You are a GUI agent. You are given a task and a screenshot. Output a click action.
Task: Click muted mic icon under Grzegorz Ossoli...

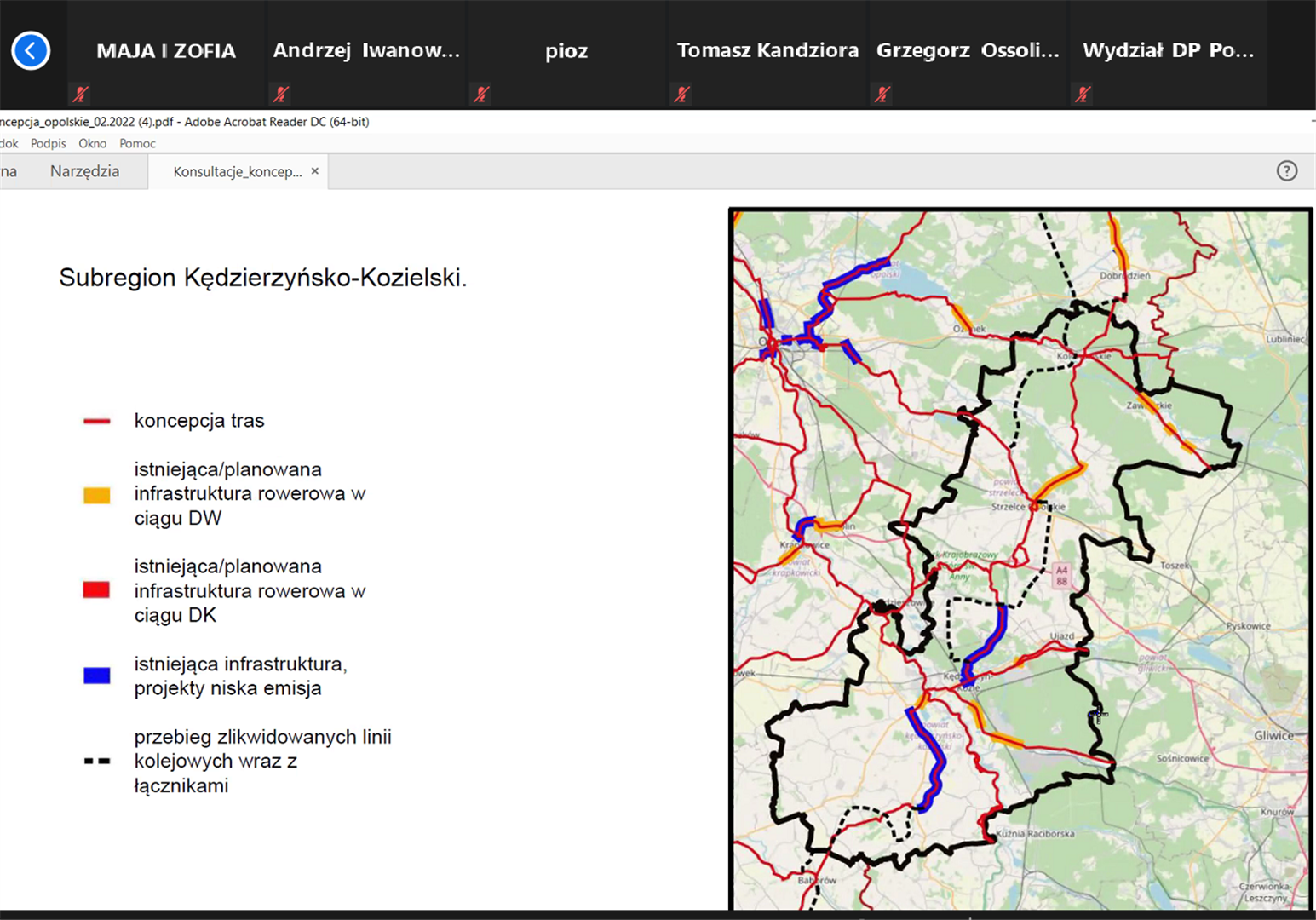(883, 94)
